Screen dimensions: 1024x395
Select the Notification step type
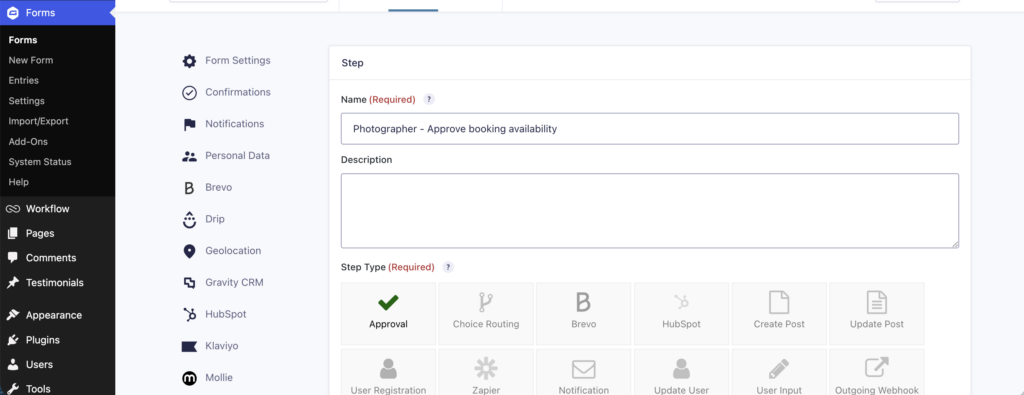(583, 373)
